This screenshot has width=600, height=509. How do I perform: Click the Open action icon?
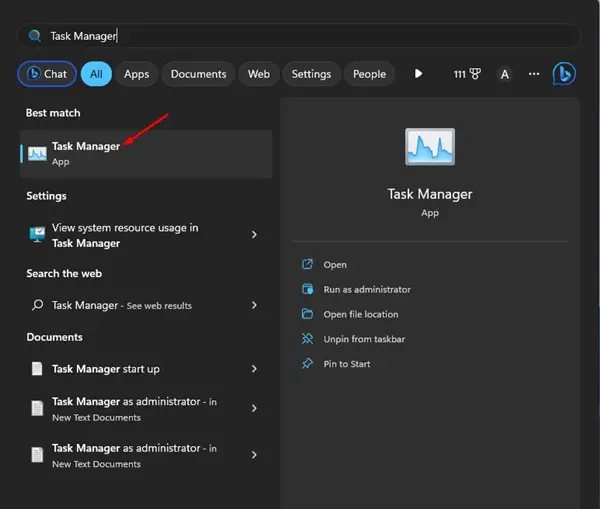(x=307, y=264)
